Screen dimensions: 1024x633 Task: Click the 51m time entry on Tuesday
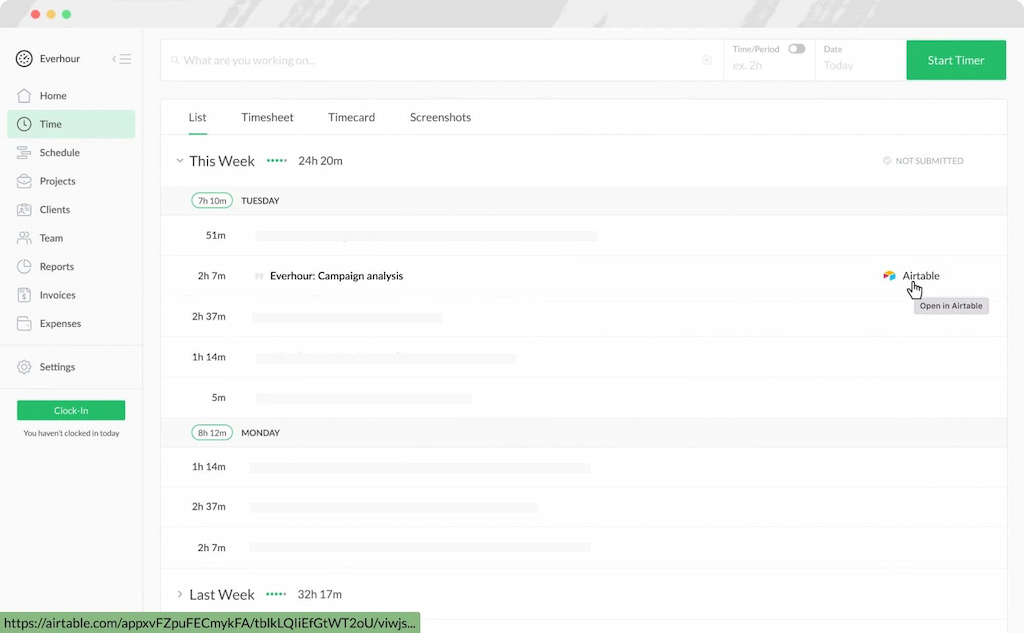pyautogui.click(x=216, y=235)
